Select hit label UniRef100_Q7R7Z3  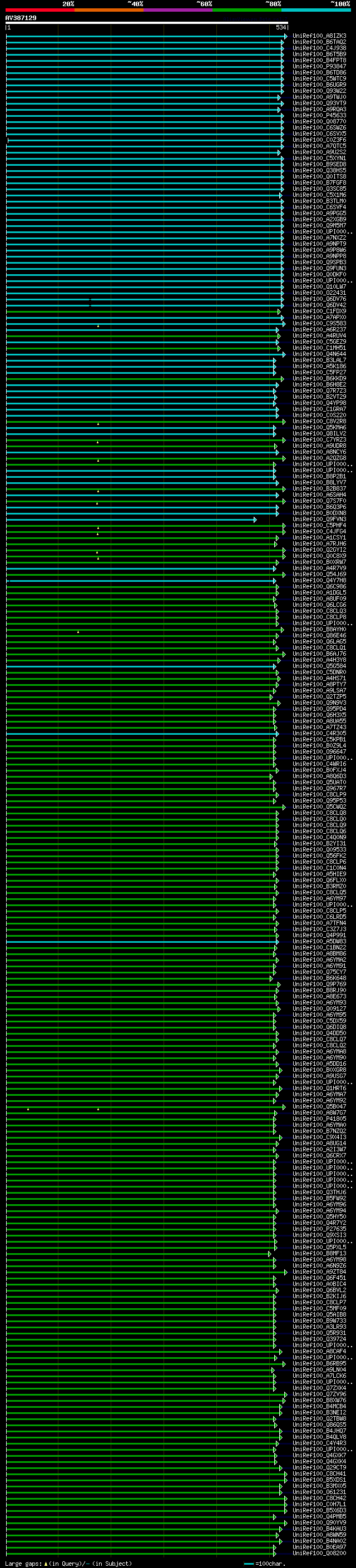[319, 391]
